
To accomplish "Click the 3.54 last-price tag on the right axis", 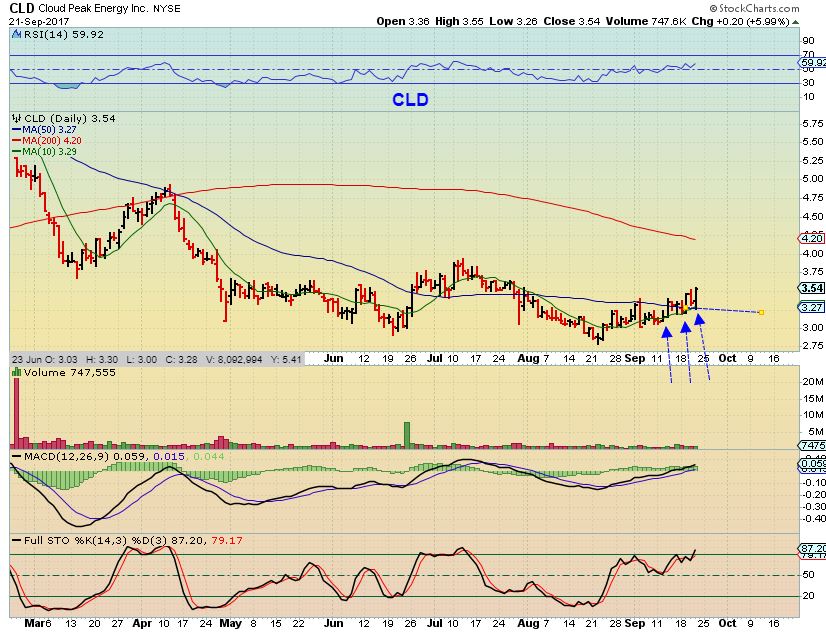I will point(812,288).
